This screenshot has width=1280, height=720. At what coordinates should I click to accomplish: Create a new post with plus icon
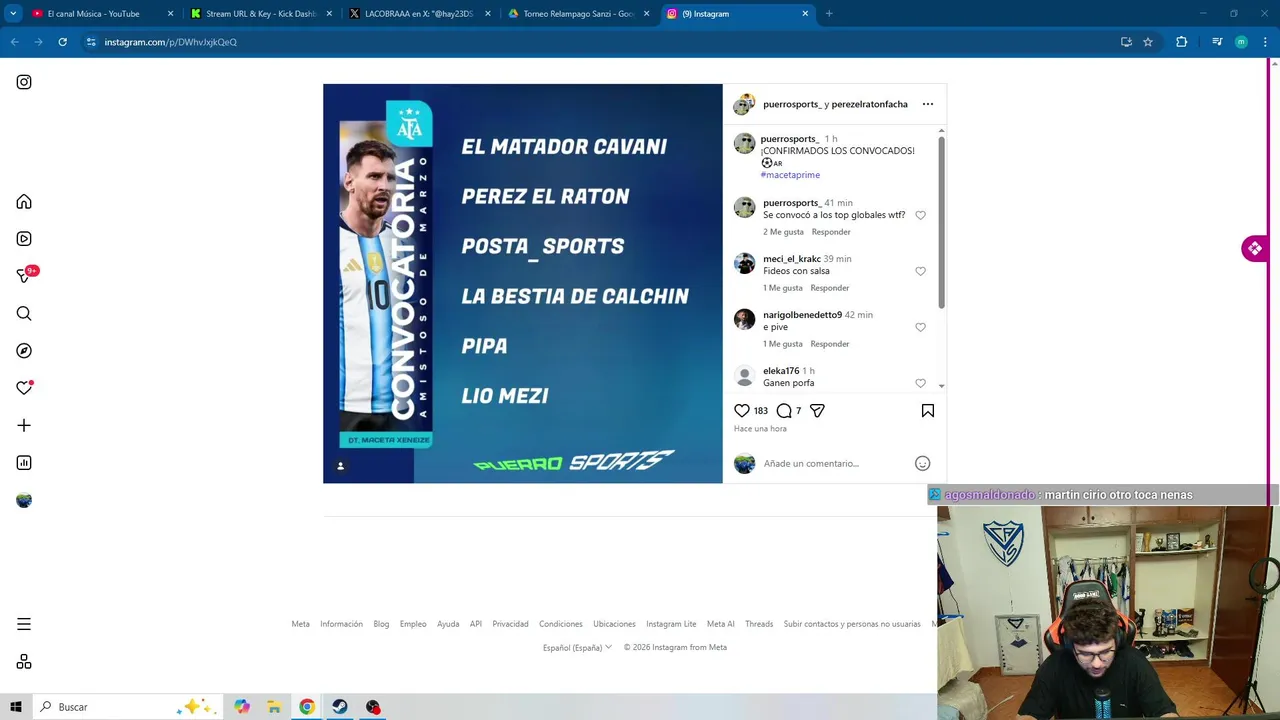24,426
